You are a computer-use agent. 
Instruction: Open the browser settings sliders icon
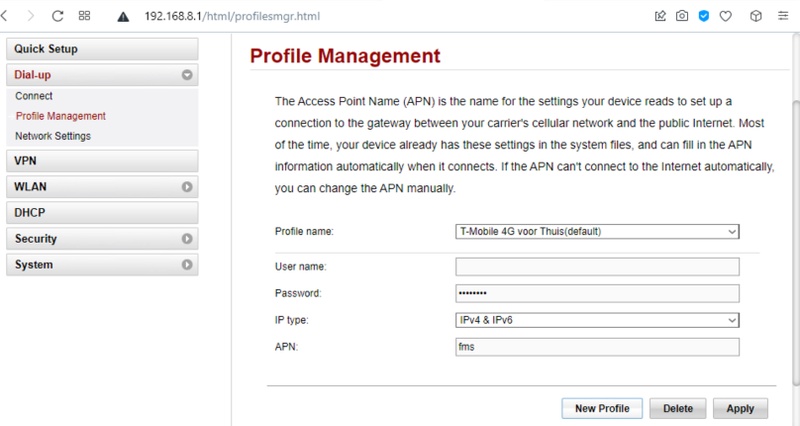(x=783, y=16)
